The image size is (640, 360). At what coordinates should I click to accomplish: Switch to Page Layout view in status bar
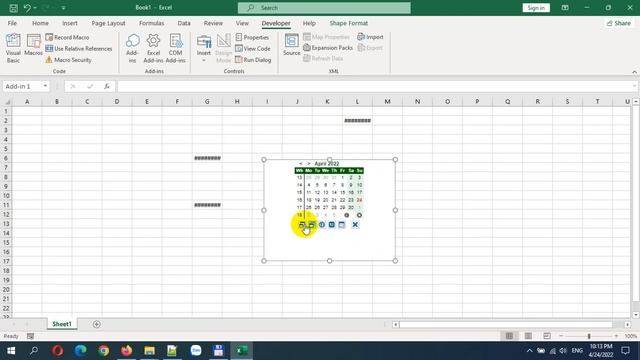(528, 336)
